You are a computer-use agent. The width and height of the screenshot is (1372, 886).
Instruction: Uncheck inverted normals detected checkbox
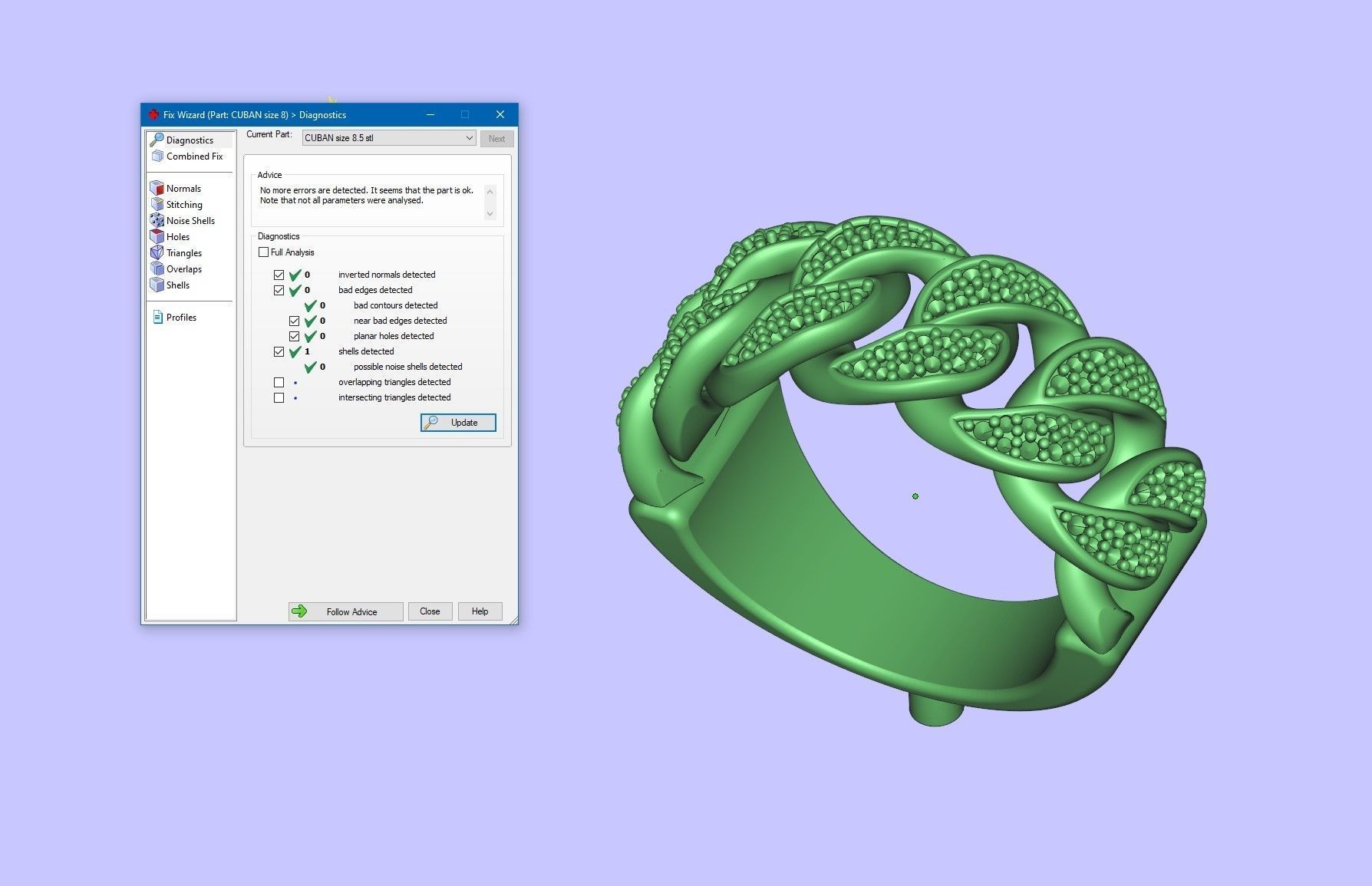tap(279, 275)
